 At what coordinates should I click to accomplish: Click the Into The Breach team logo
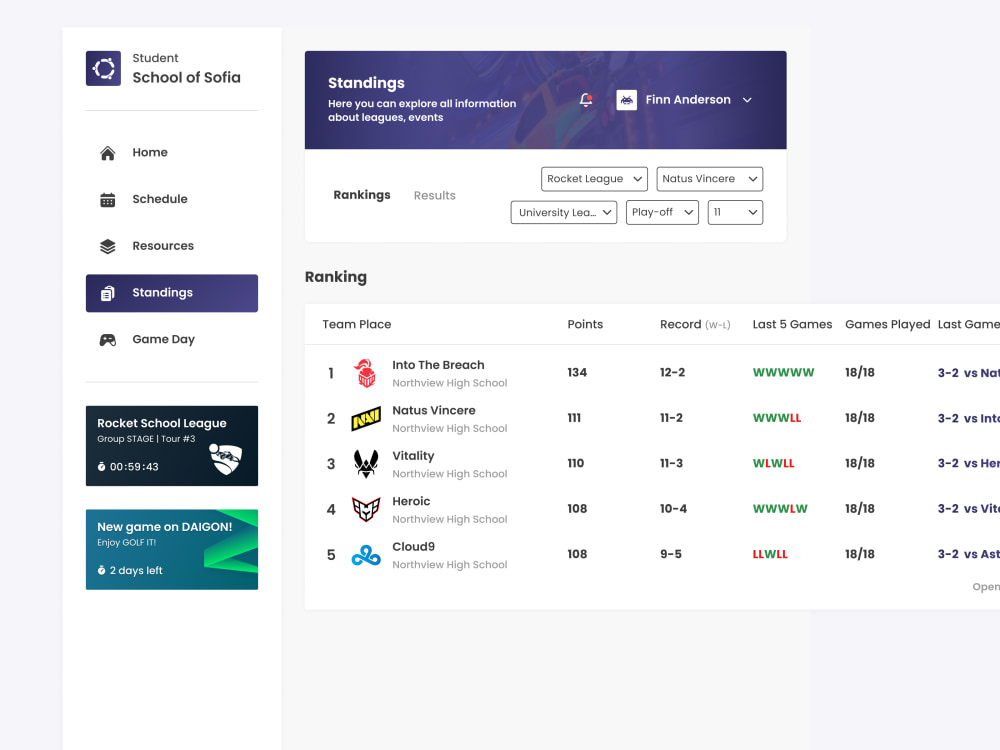click(x=366, y=372)
